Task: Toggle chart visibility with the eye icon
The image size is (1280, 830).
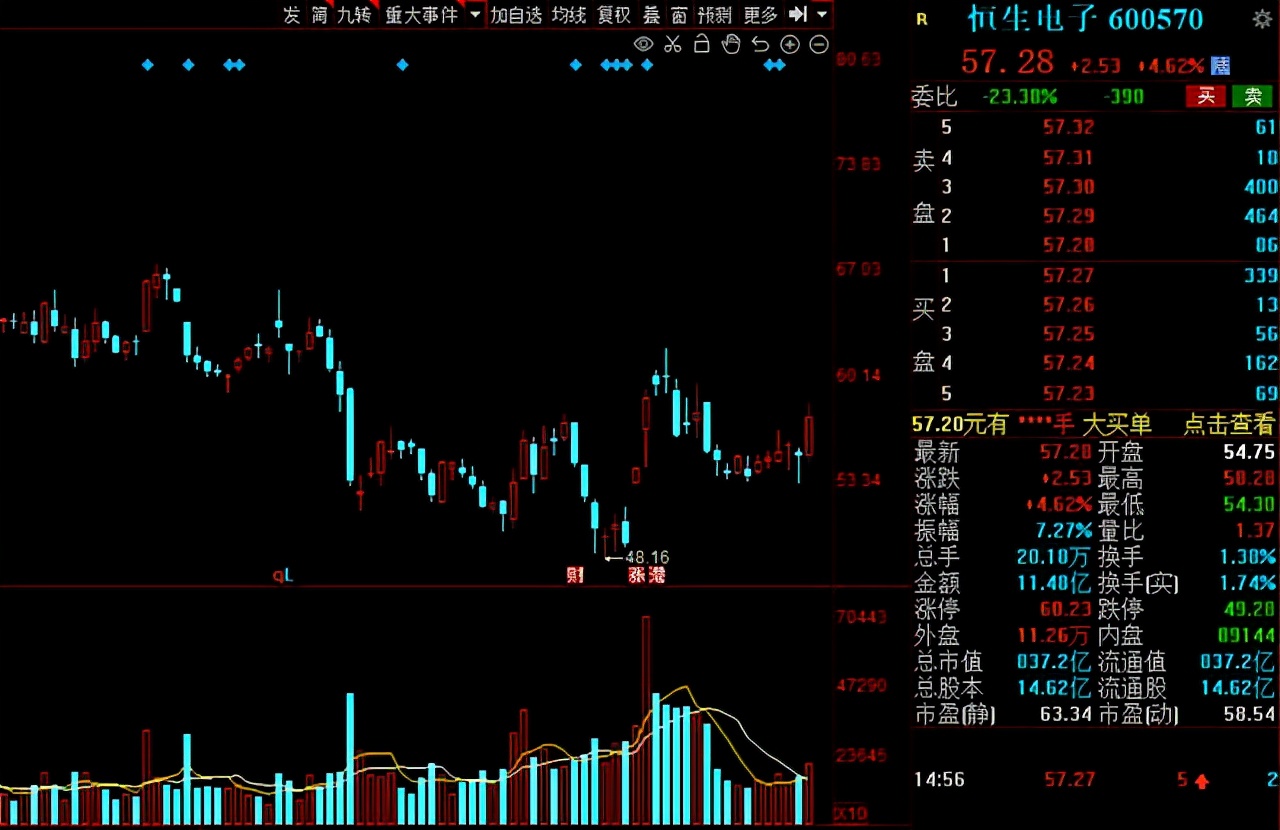Action: click(x=643, y=44)
